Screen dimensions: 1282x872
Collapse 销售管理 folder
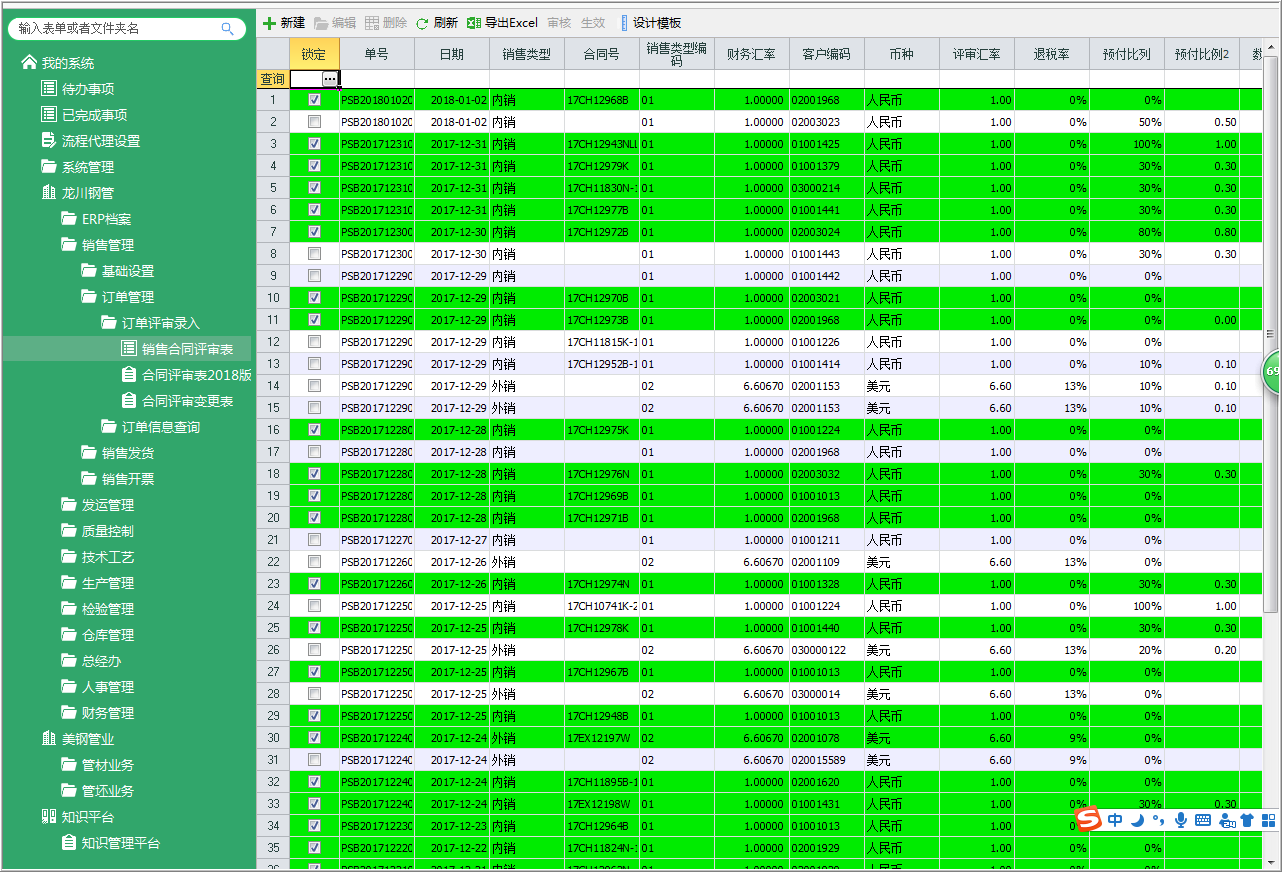97,245
